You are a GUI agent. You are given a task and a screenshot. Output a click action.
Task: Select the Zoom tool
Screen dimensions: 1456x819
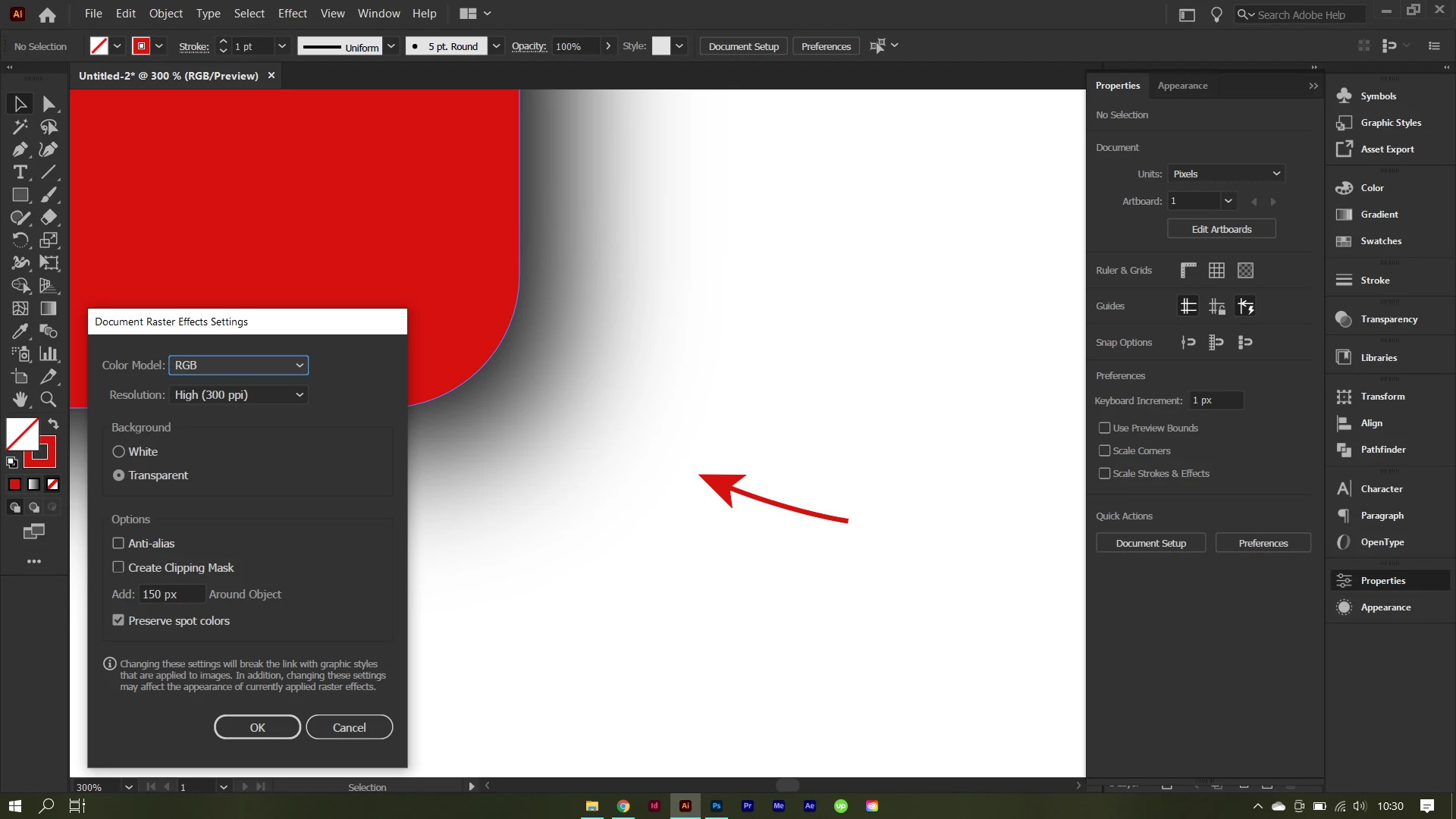[x=49, y=400]
